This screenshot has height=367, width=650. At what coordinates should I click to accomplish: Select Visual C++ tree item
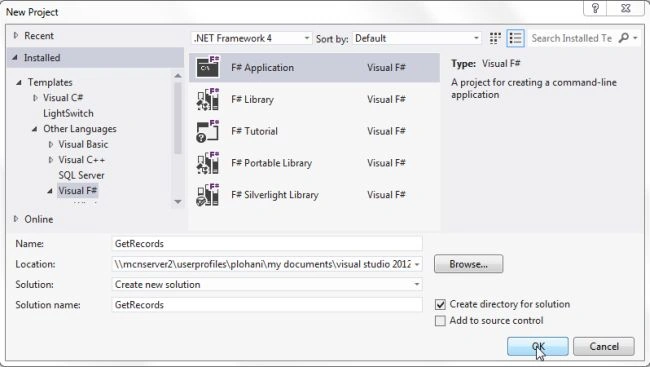coord(82,160)
